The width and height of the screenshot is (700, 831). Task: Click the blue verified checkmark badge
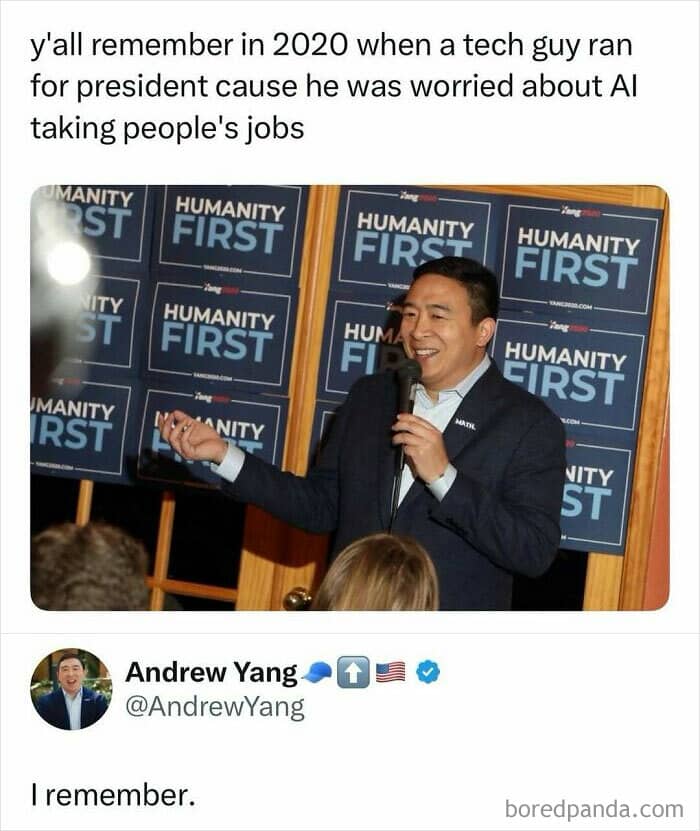tap(427, 673)
